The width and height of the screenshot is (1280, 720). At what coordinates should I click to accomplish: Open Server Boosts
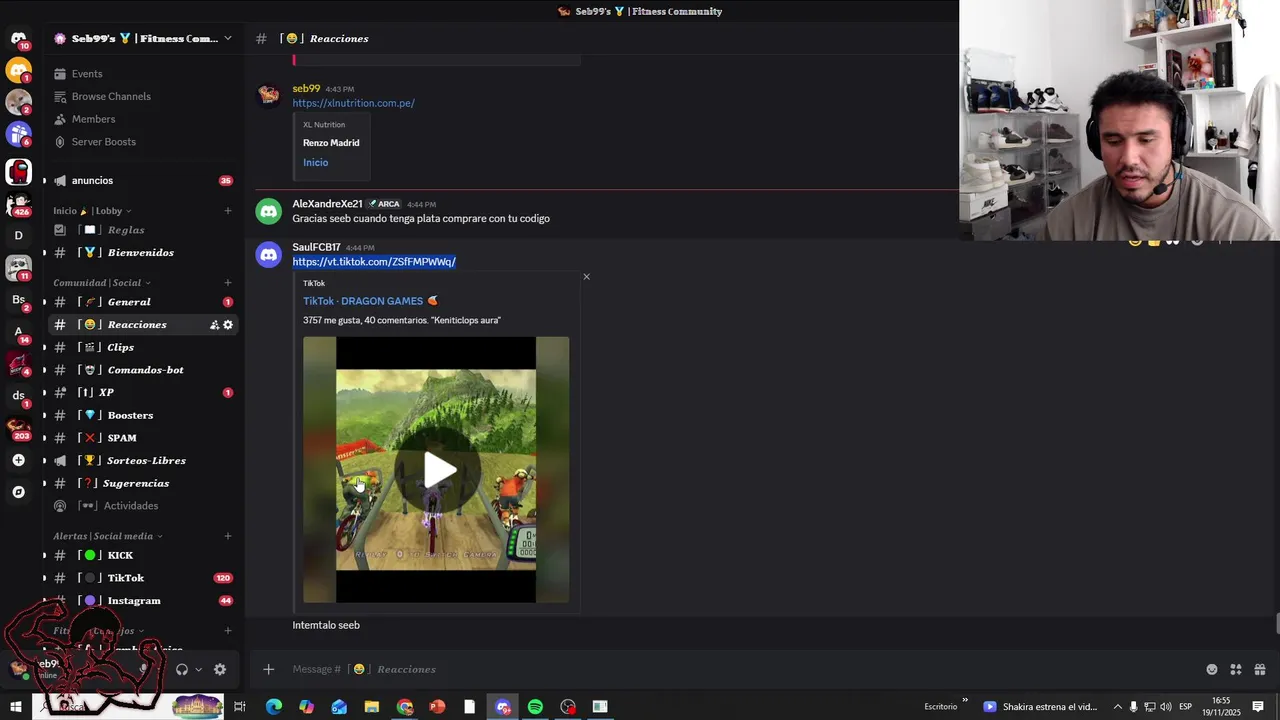103,142
